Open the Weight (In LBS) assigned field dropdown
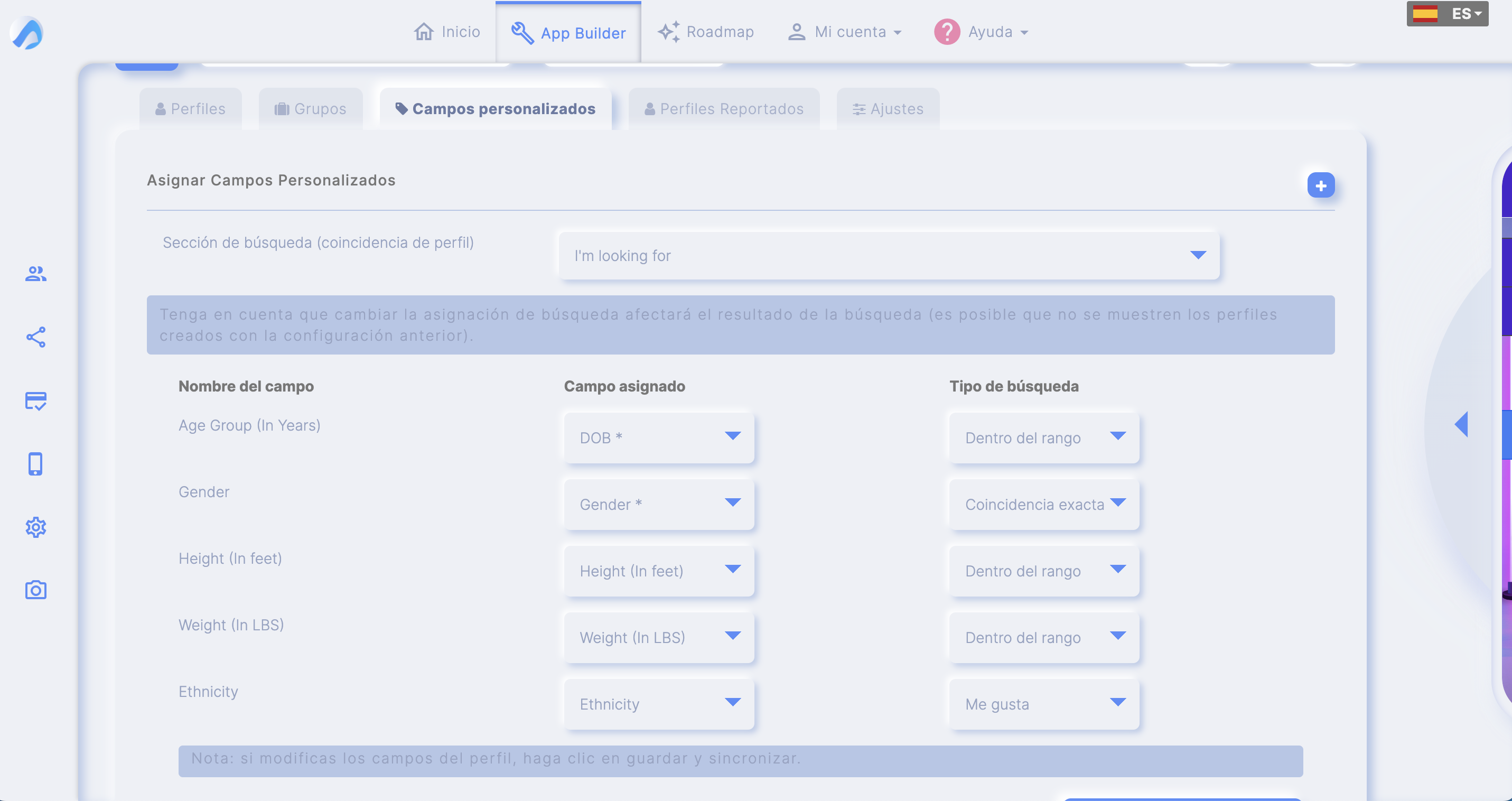The width and height of the screenshot is (1512, 801). click(x=659, y=638)
